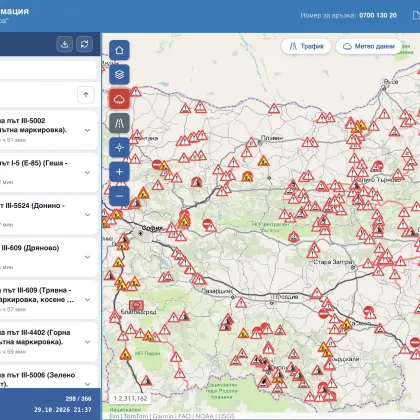420x420 pixels.
Task: Toggle the road traffic layer icon in map toolbar
Action: (x=119, y=123)
